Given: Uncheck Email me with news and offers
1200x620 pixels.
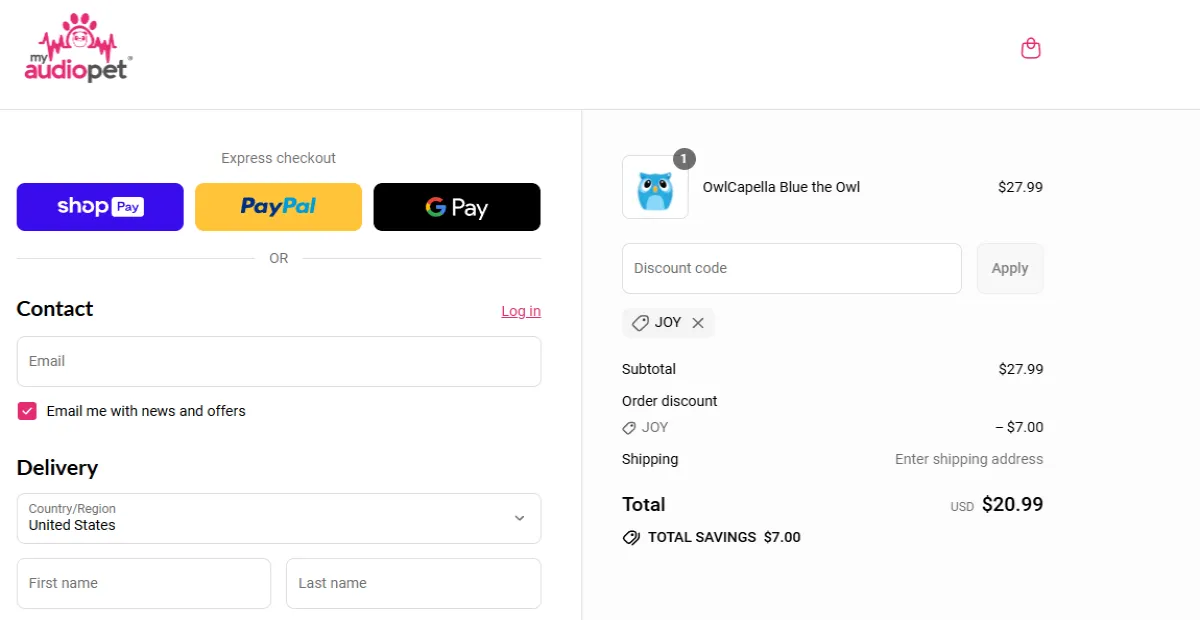Looking at the screenshot, I should click(x=27, y=411).
